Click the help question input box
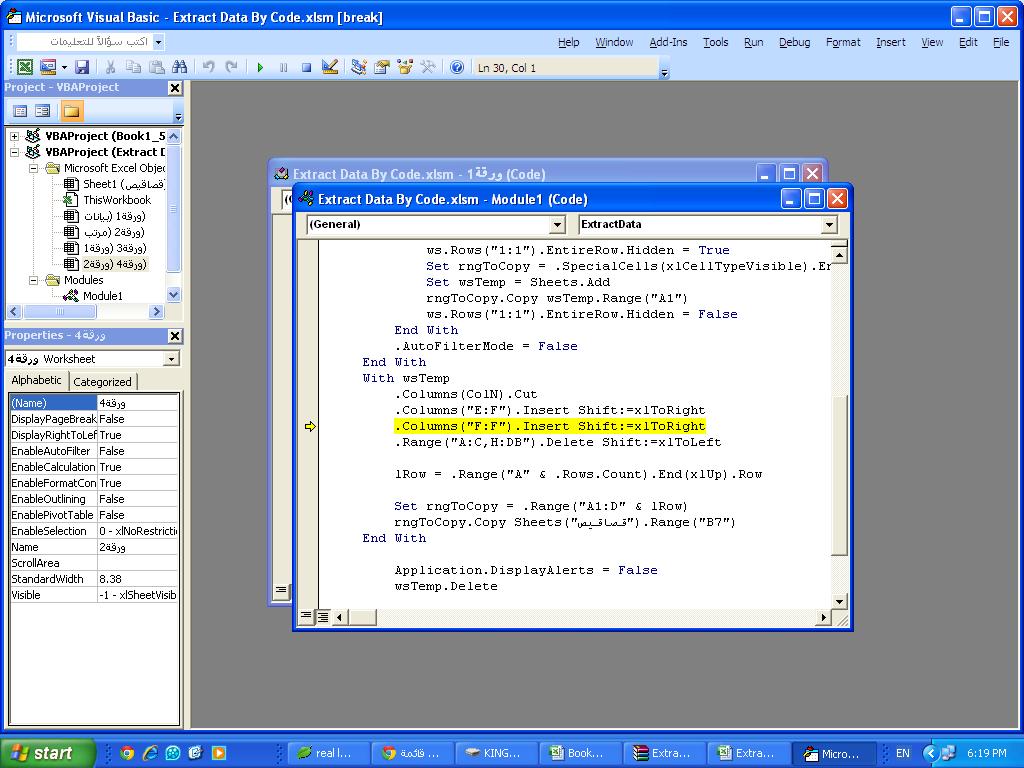 click(x=85, y=42)
